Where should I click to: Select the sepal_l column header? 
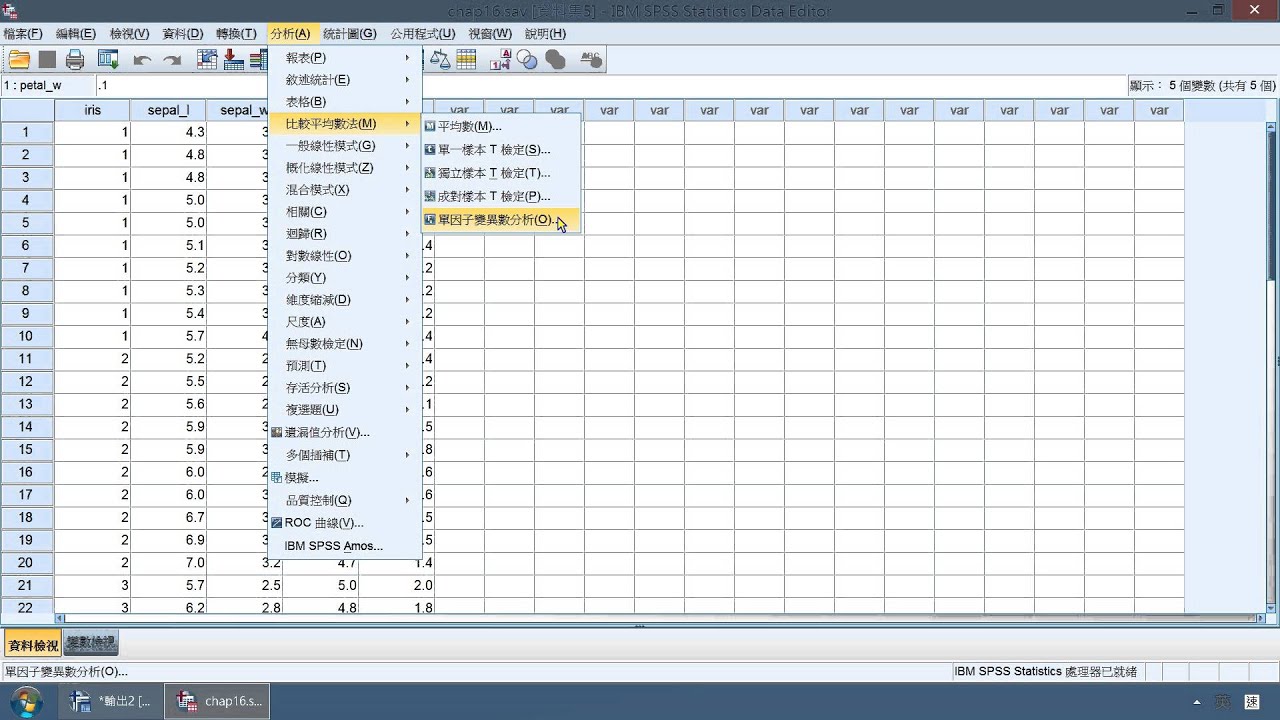coord(168,110)
